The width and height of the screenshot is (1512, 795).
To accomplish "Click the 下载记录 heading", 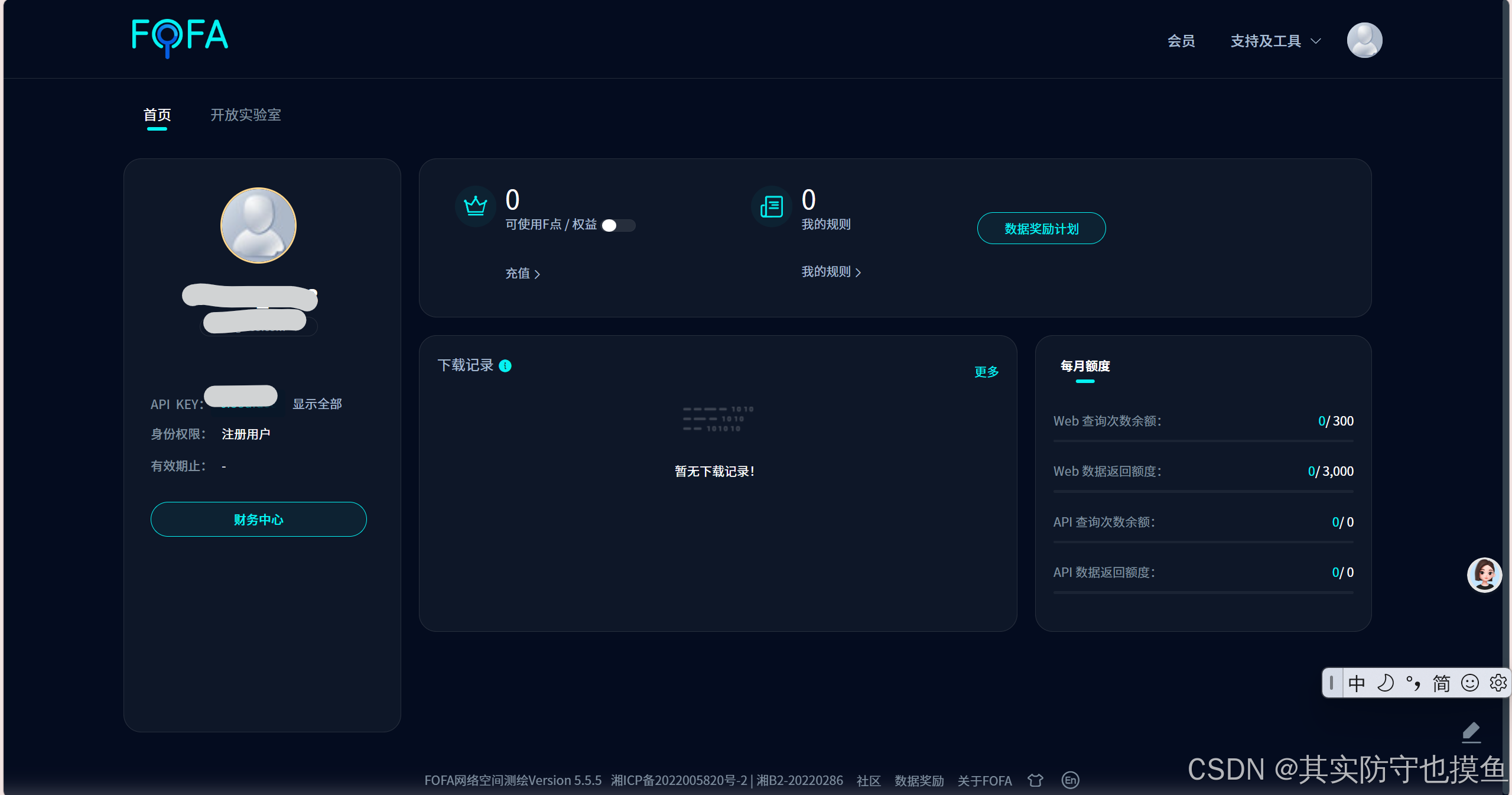I will (466, 365).
